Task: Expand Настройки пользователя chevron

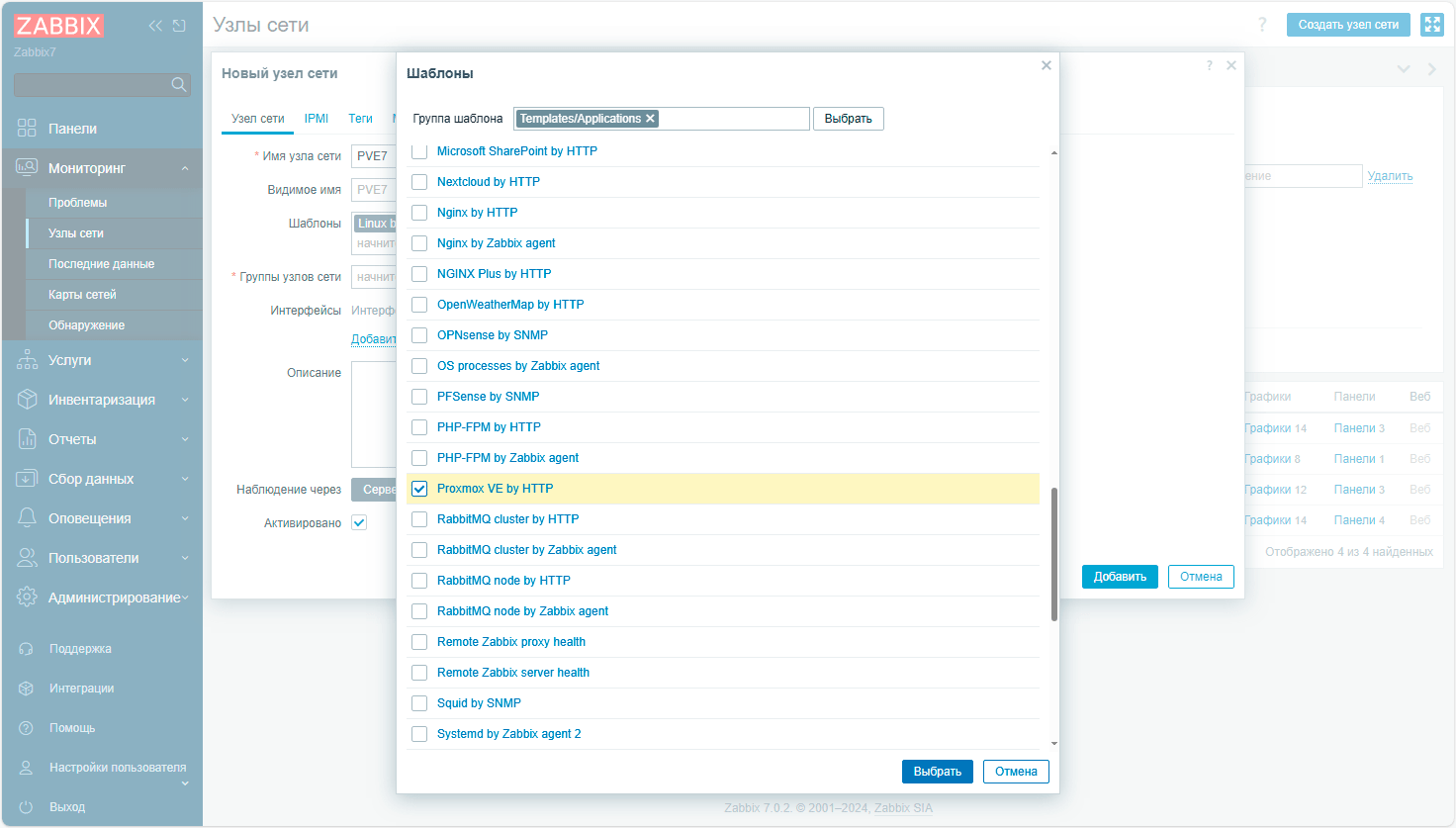Action: coord(185,783)
